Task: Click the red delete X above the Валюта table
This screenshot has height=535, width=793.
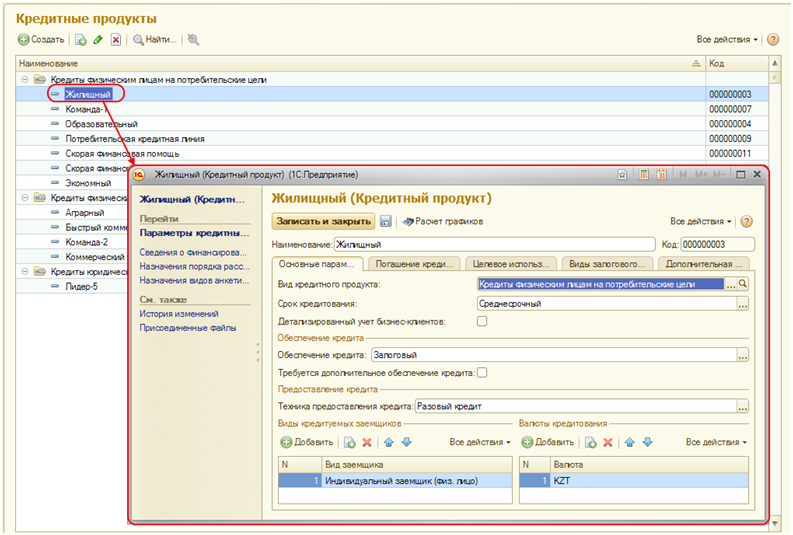Action: click(608, 441)
